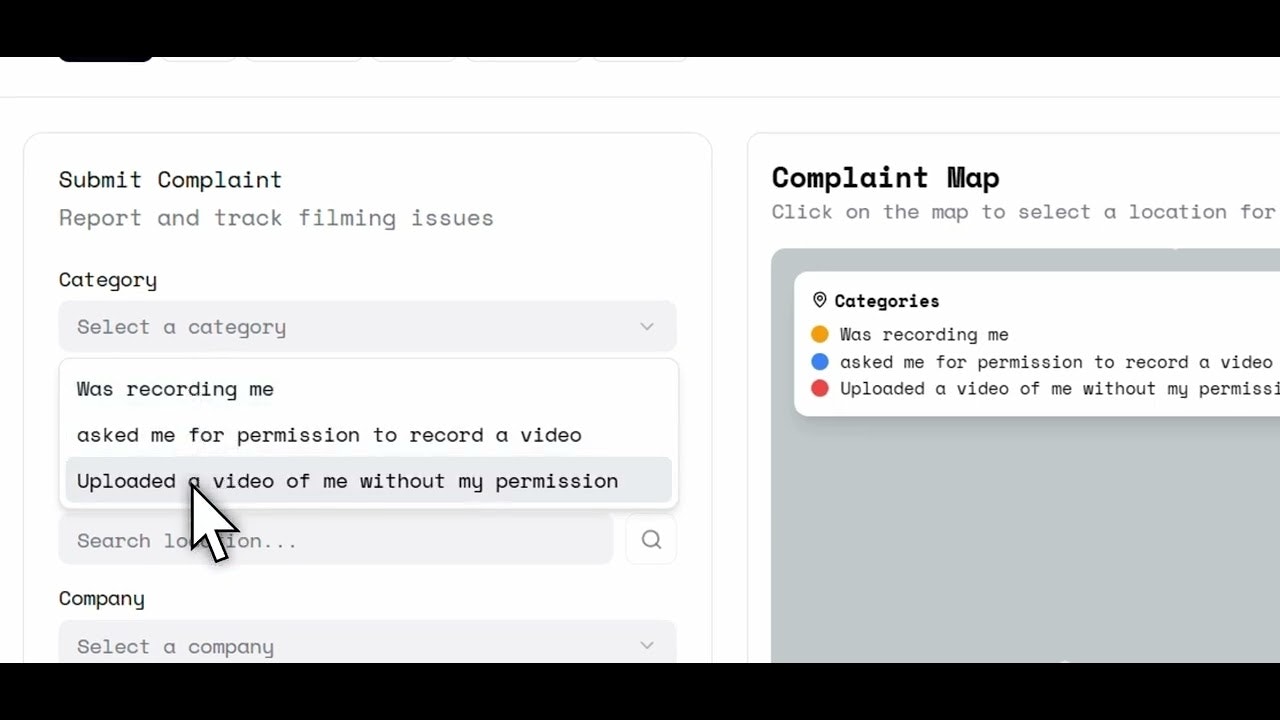Image resolution: width=1280 pixels, height=720 pixels.
Task: Click the 'Category' field label
Action: coord(108,280)
